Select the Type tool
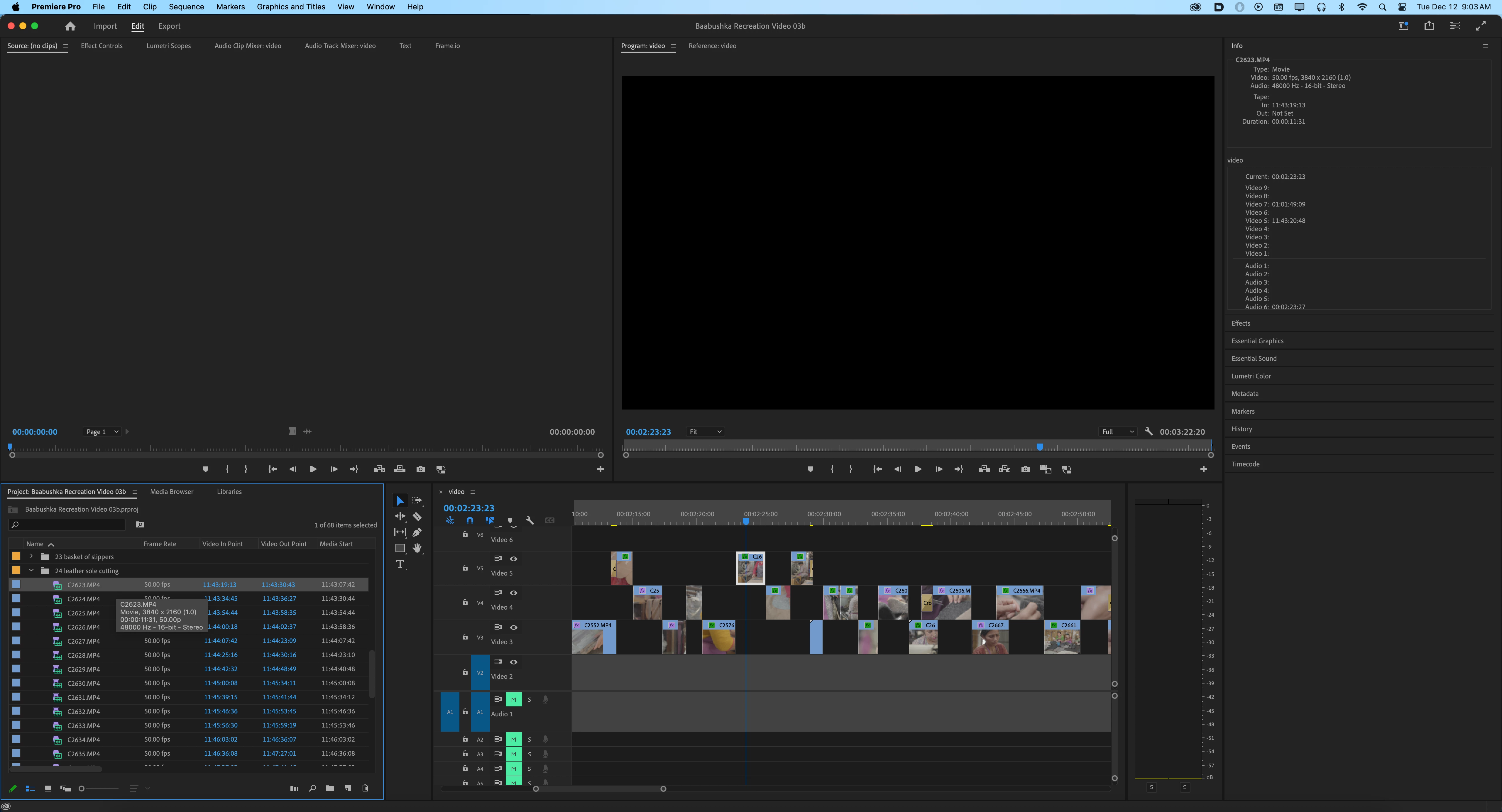The image size is (1502, 812). [x=400, y=564]
